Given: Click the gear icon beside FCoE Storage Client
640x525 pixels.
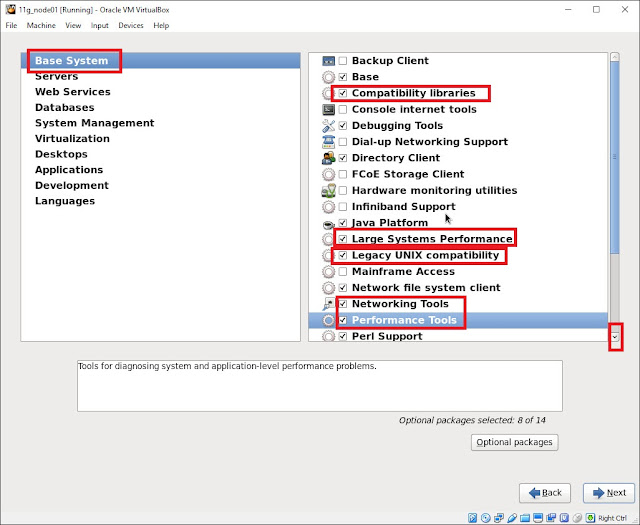Looking at the screenshot, I should (329, 175).
